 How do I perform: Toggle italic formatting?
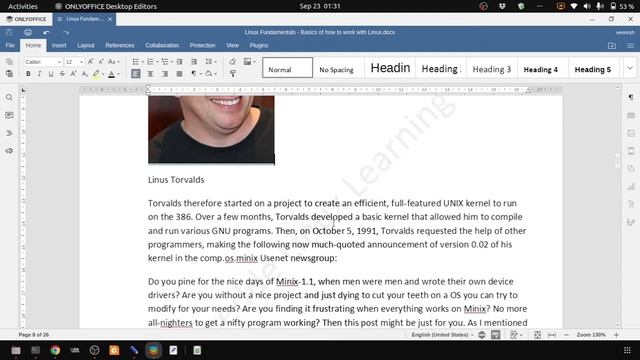[x=39, y=74]
